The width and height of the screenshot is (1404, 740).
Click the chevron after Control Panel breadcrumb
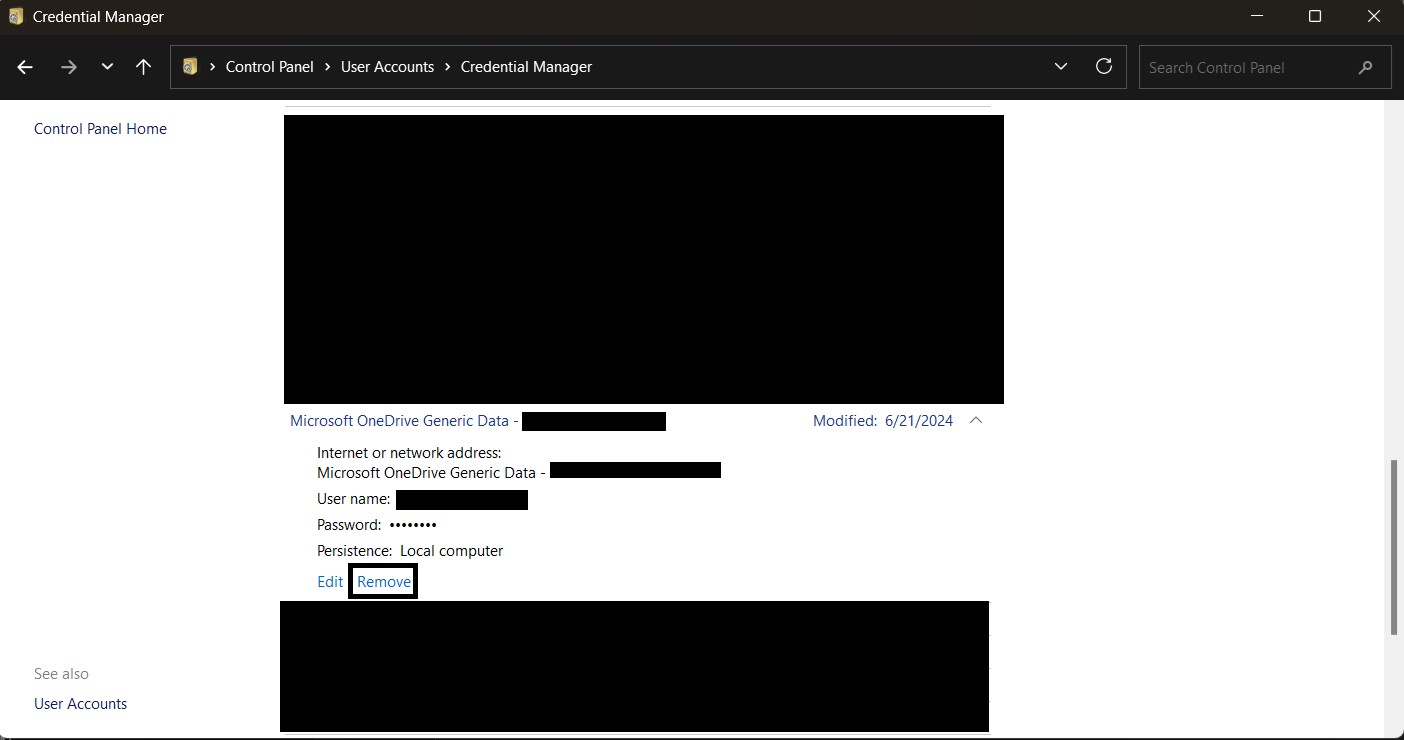coord(328,67)
